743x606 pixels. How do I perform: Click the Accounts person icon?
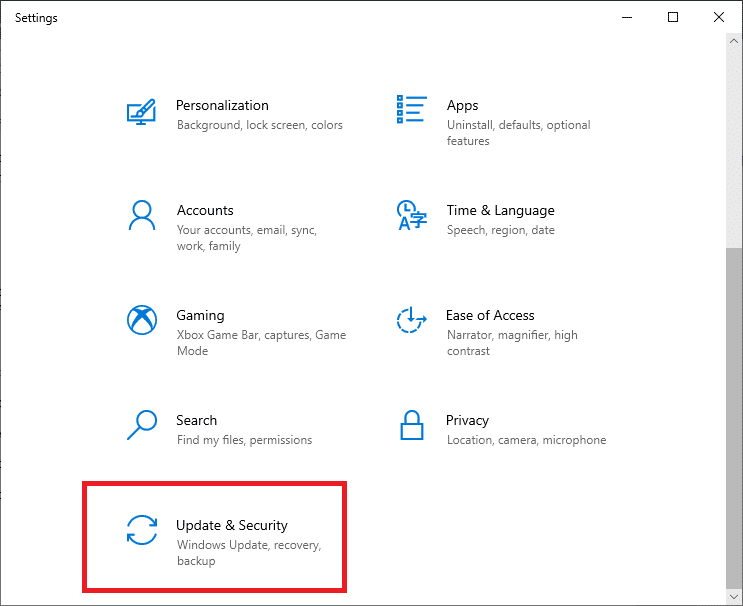[x=142, y=215]
